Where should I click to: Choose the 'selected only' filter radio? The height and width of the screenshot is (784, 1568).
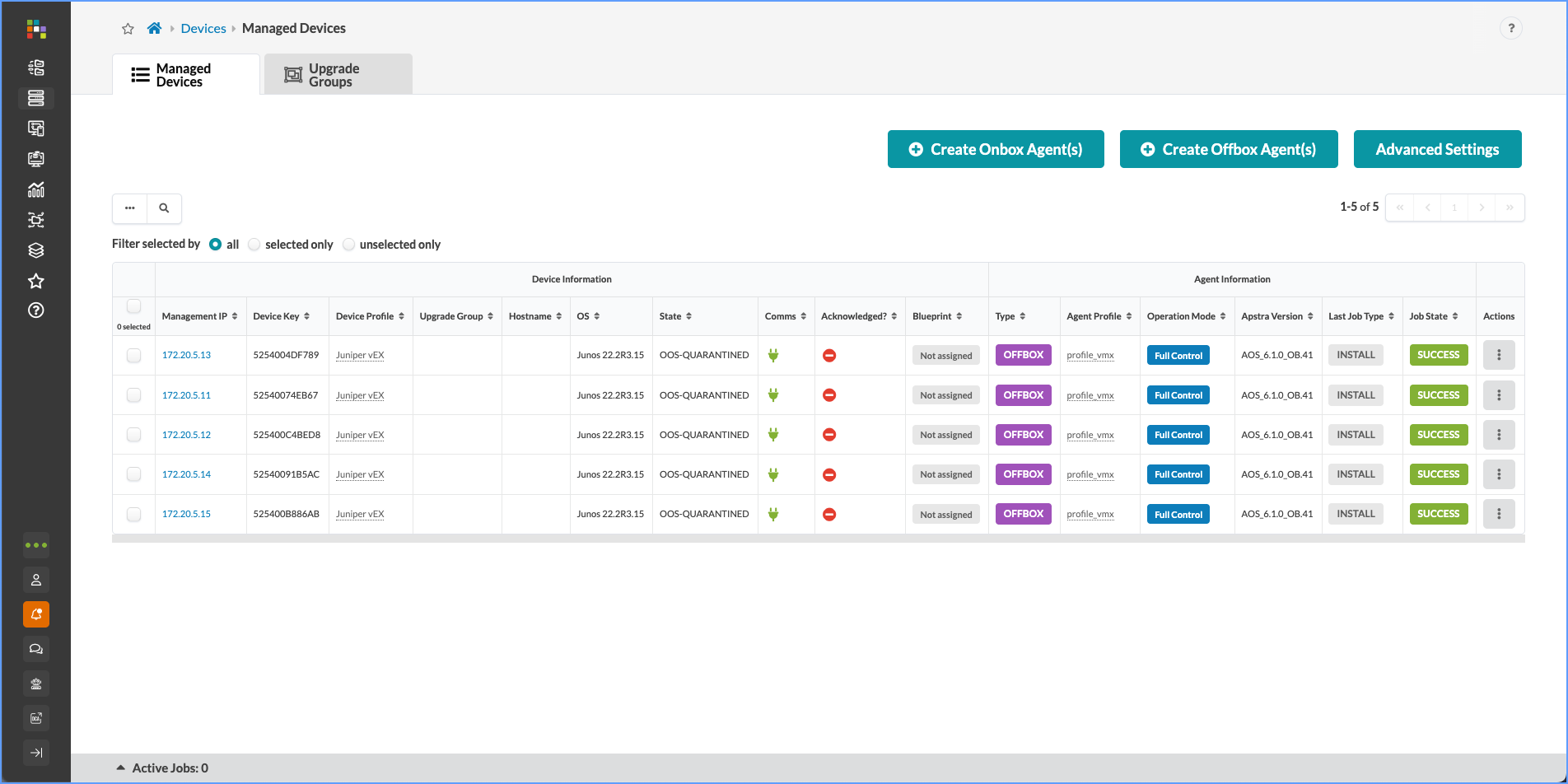pyautogui.click(x=254, y=245)
